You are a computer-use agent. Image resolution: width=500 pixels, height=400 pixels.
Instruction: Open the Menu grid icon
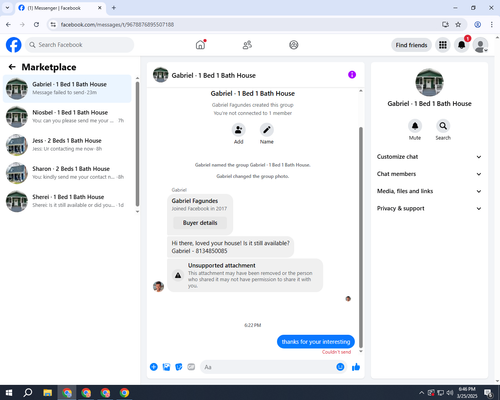click(x=443, y=45)
